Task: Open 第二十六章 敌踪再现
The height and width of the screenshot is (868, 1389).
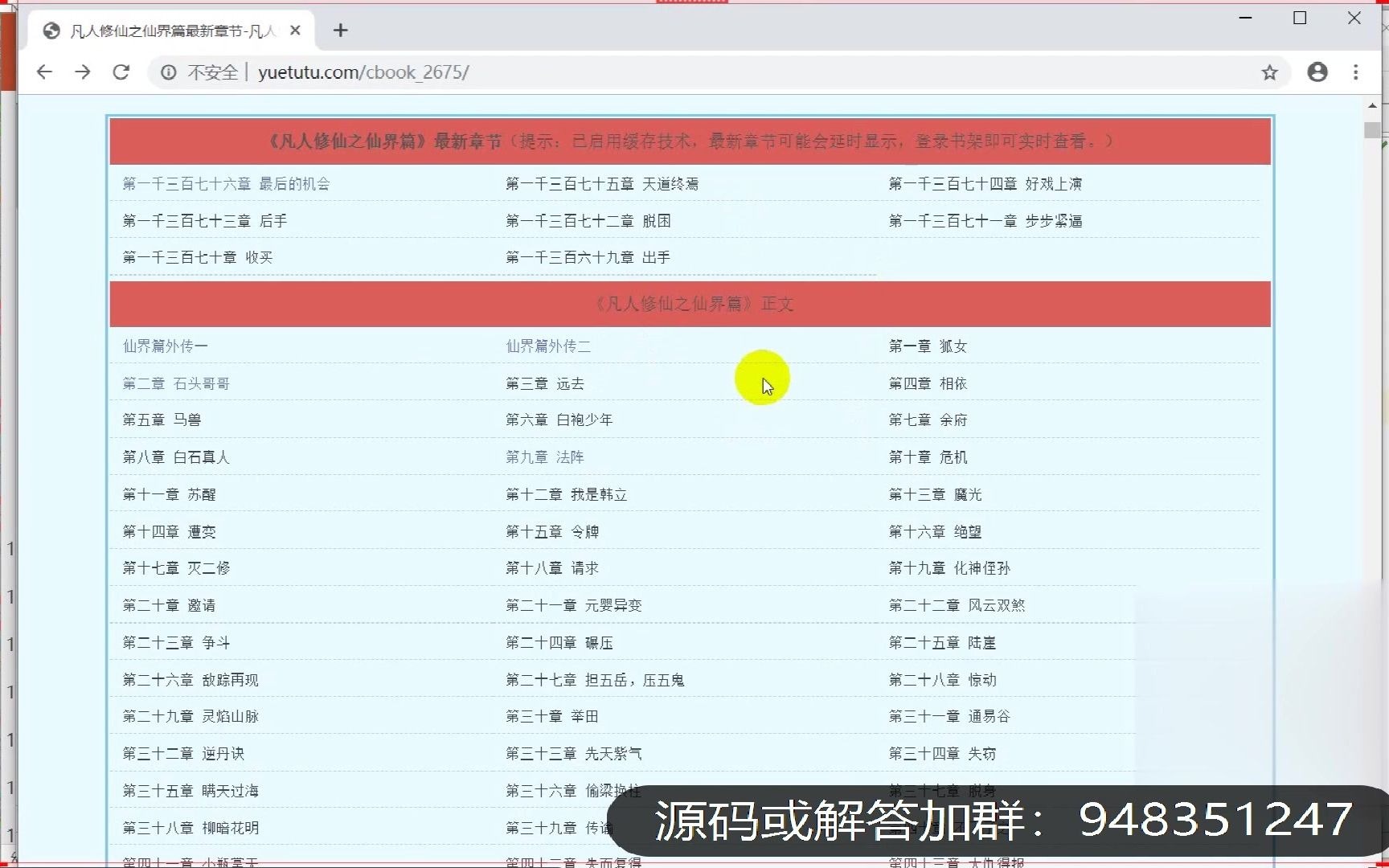Action: click(x=191, y=680)
